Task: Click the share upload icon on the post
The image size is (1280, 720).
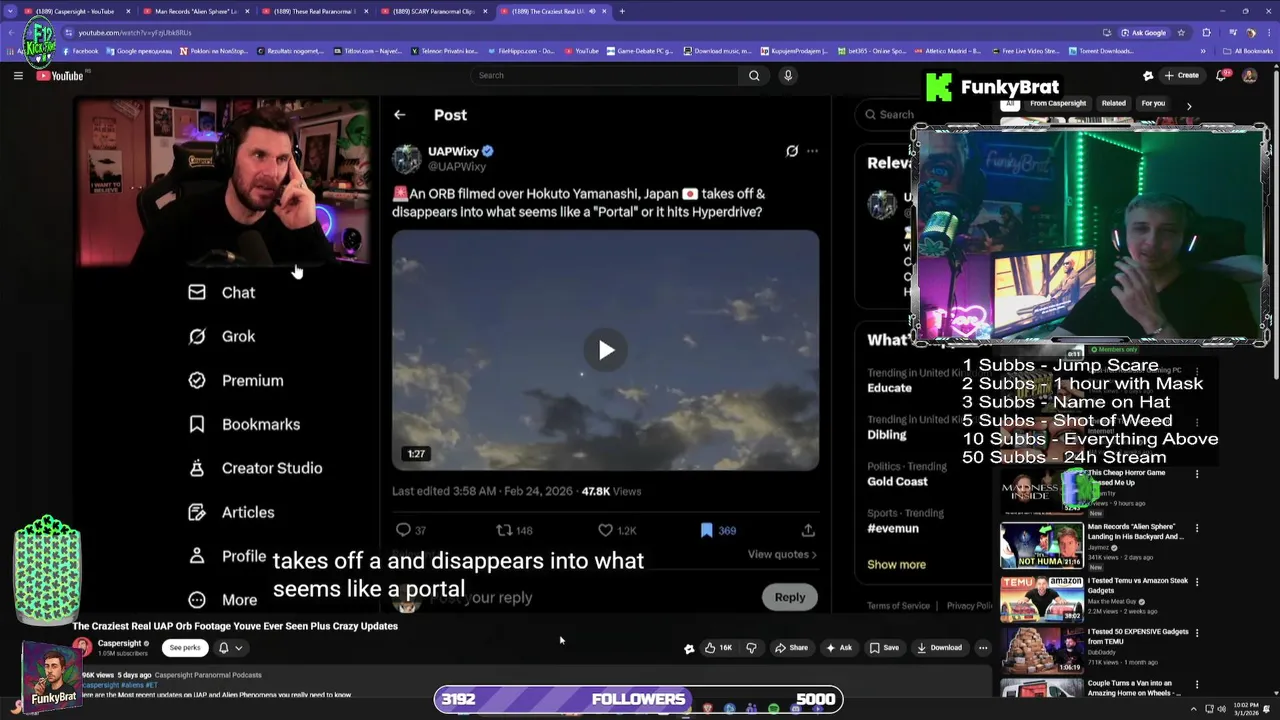Action: tap(808, 530)
